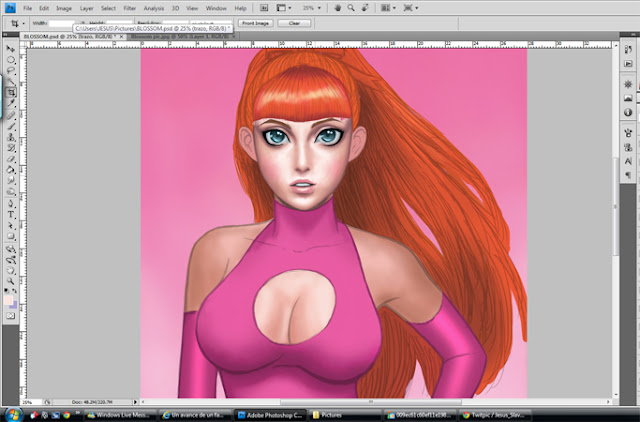640x422 pixels.
Task: Open the Layer menu
Action: (86, 8)
